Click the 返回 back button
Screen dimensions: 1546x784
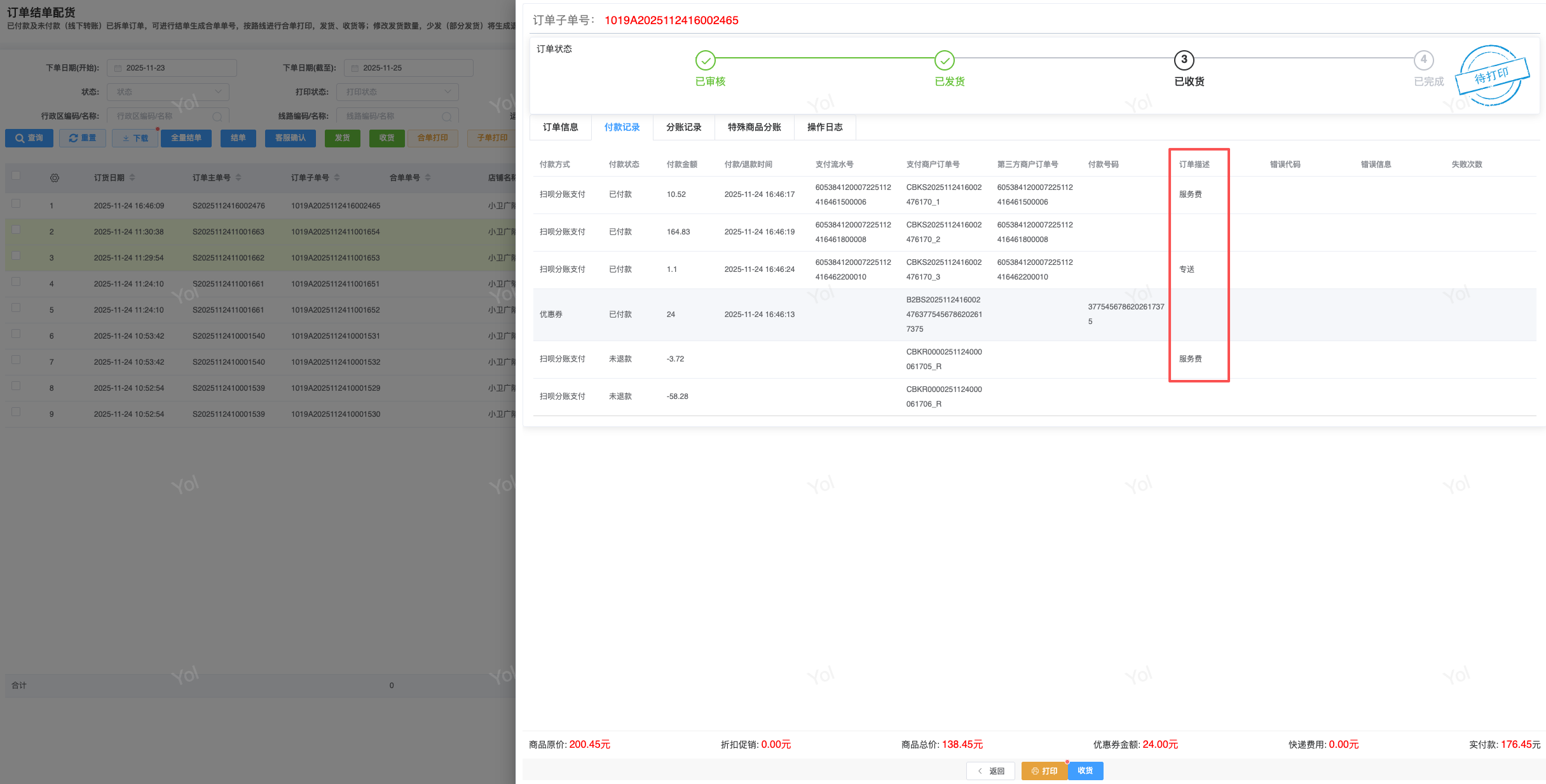(x=990, y=771)
